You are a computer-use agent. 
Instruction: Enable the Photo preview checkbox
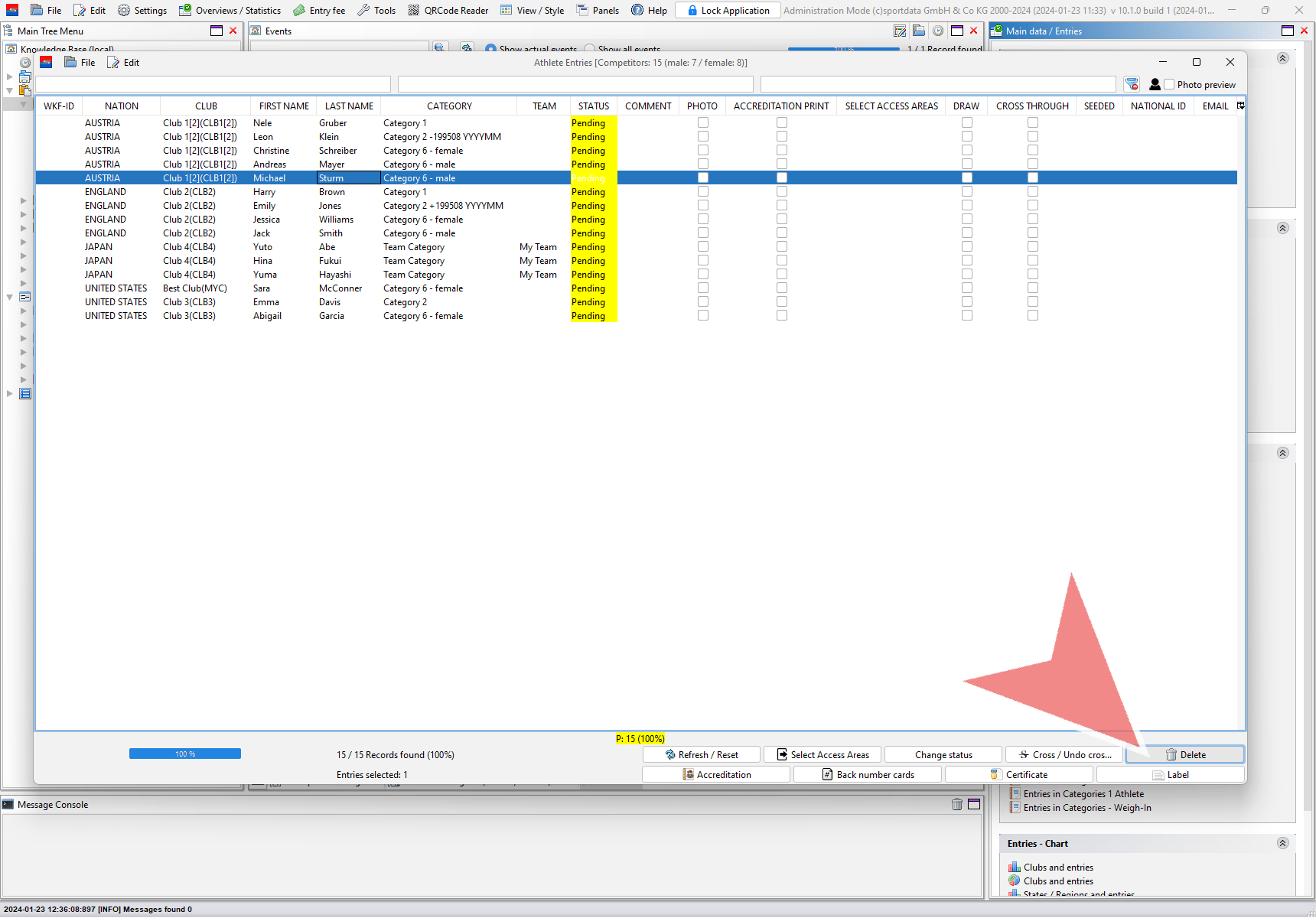1169,85
